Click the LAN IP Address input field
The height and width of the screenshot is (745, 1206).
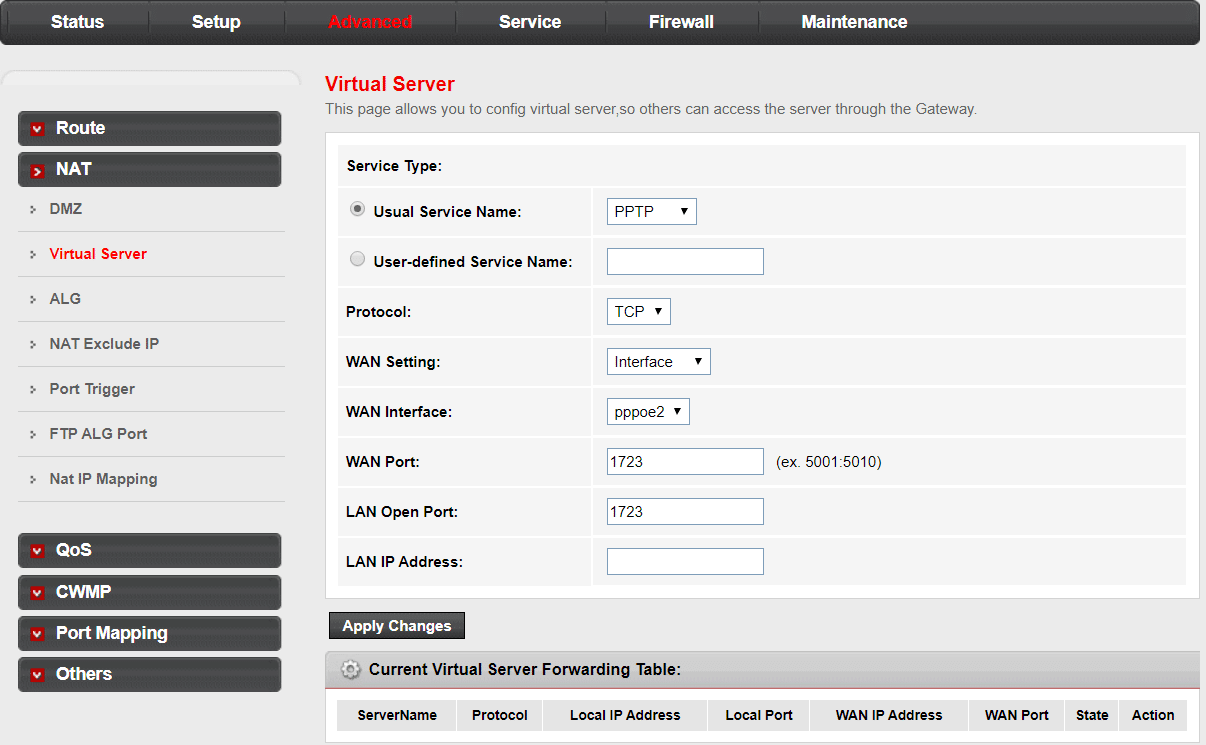685,562
